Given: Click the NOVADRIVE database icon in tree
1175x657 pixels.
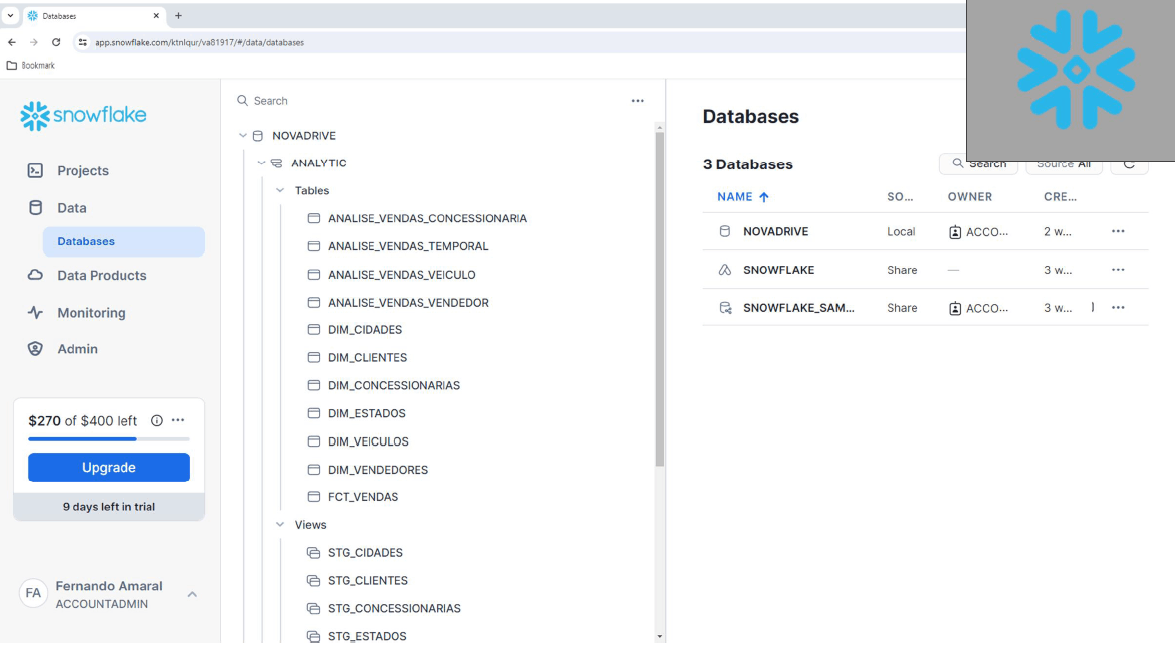Looking at the screenshot, I should click(x=258, y=136).
